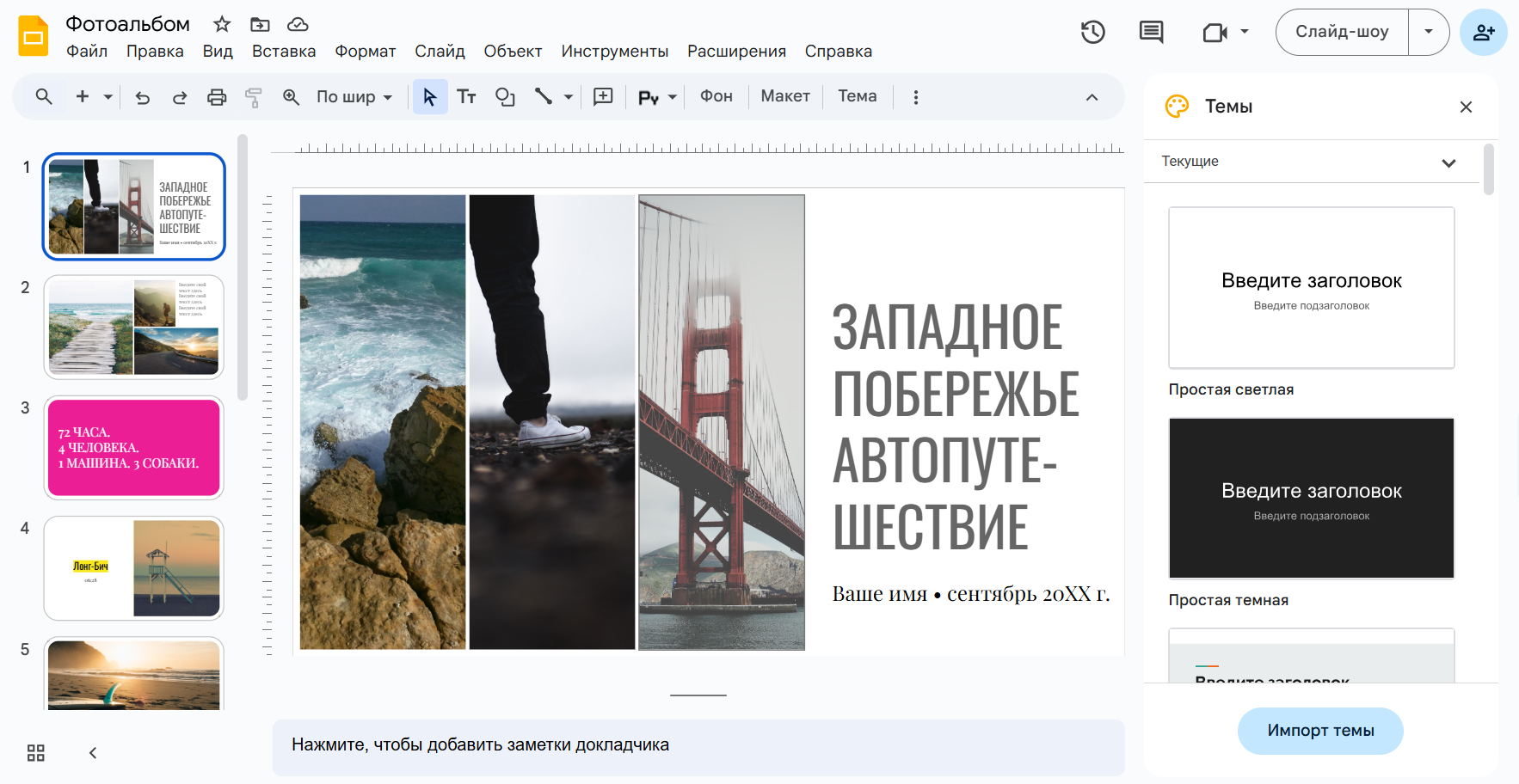Expand the Текущие themes section

pyautogui.click(x=1448, y=162)
